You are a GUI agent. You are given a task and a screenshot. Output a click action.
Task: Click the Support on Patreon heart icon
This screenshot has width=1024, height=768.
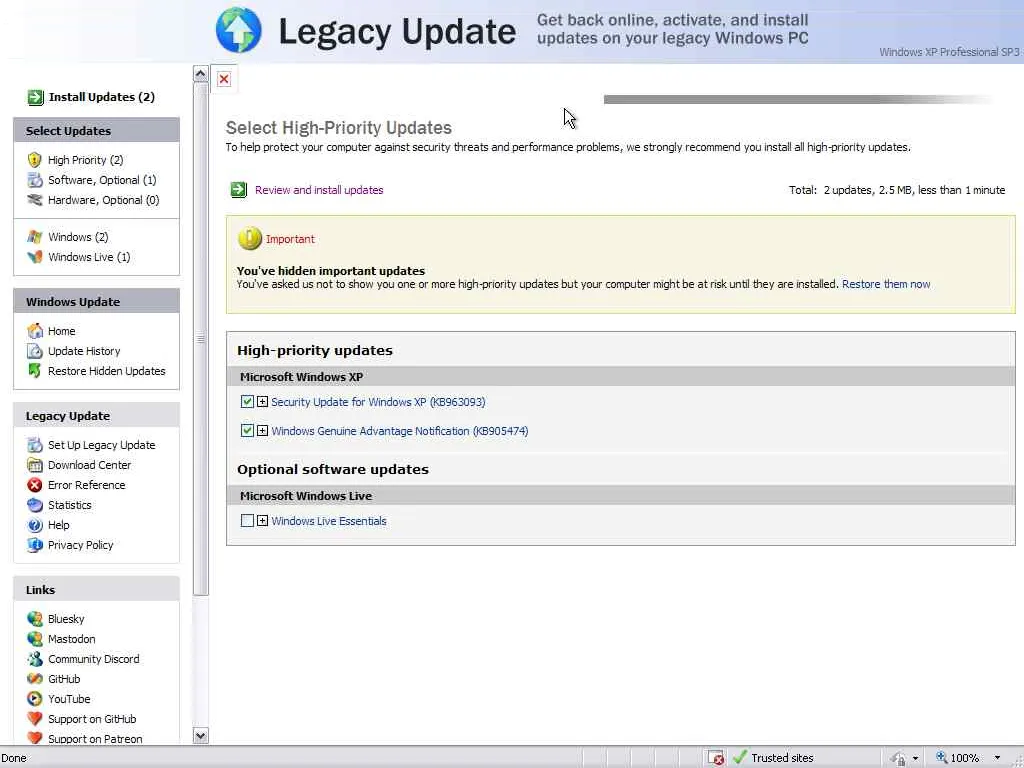point(35,738)
